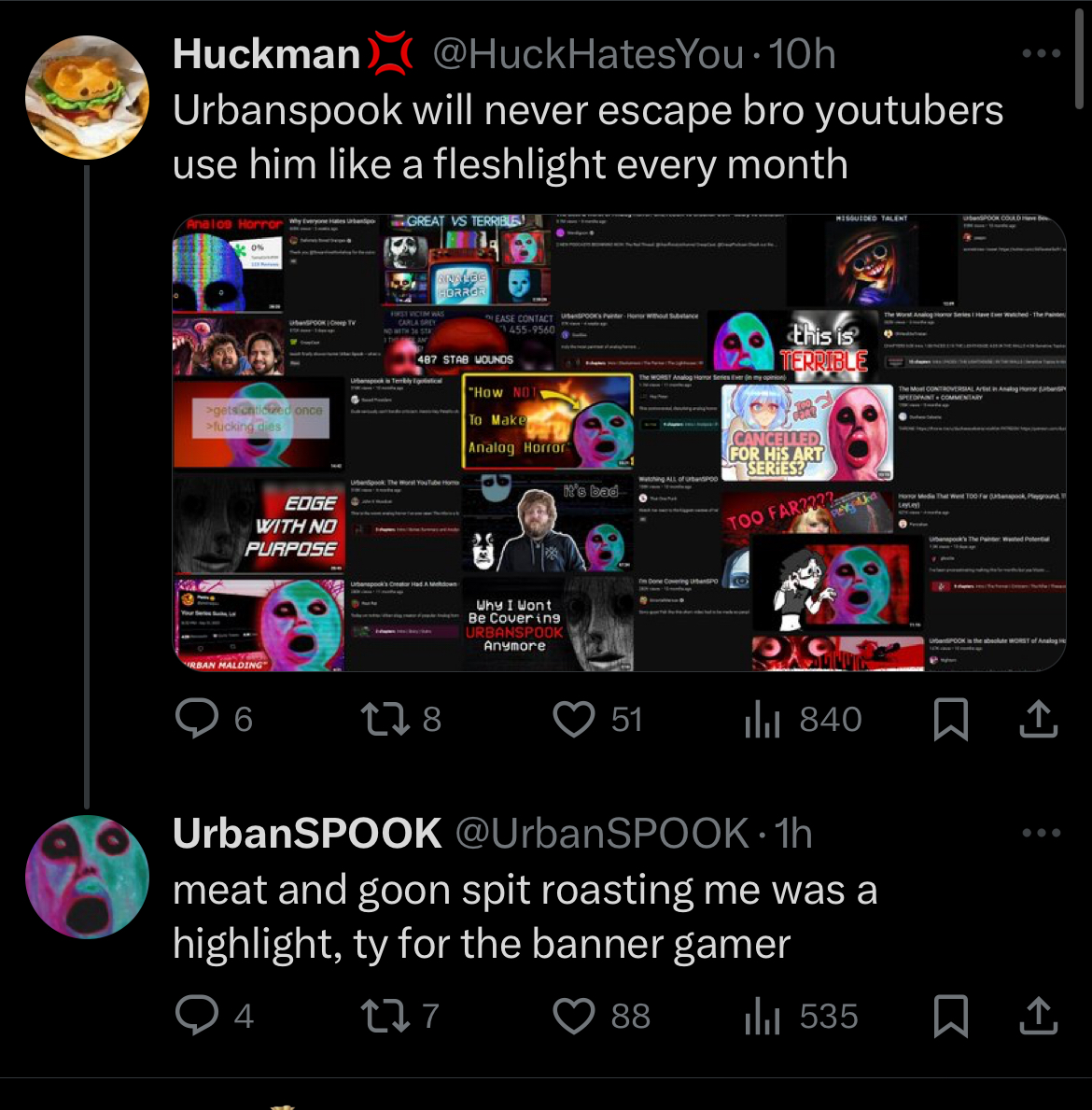Bookmark UrbanSPOOK's reply
The image size is (1092, 1110).
pos(950,1015)
